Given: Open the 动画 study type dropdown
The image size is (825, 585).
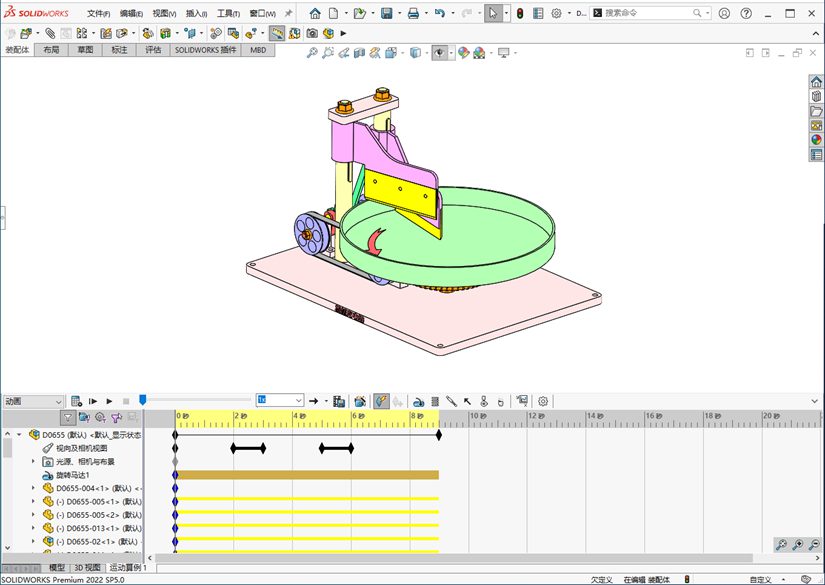Looking at the screenshot, I should pos(33,401).
